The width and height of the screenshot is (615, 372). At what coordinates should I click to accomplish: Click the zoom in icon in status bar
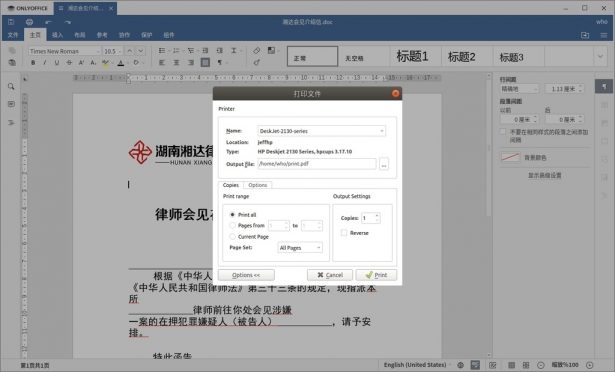590,365
